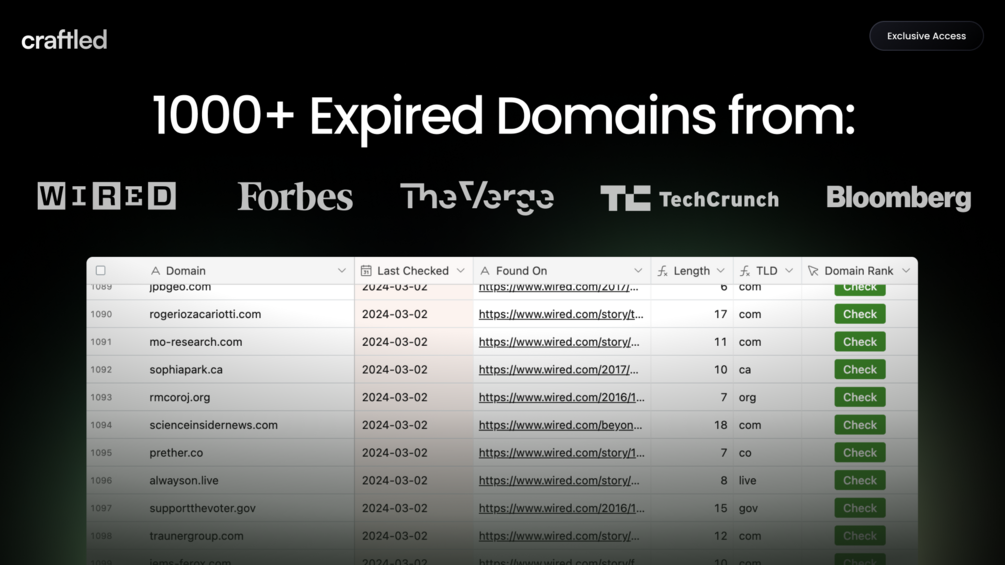Click the formula icon beside TLD
The image size is (1005, 565).
click(745, 271)
